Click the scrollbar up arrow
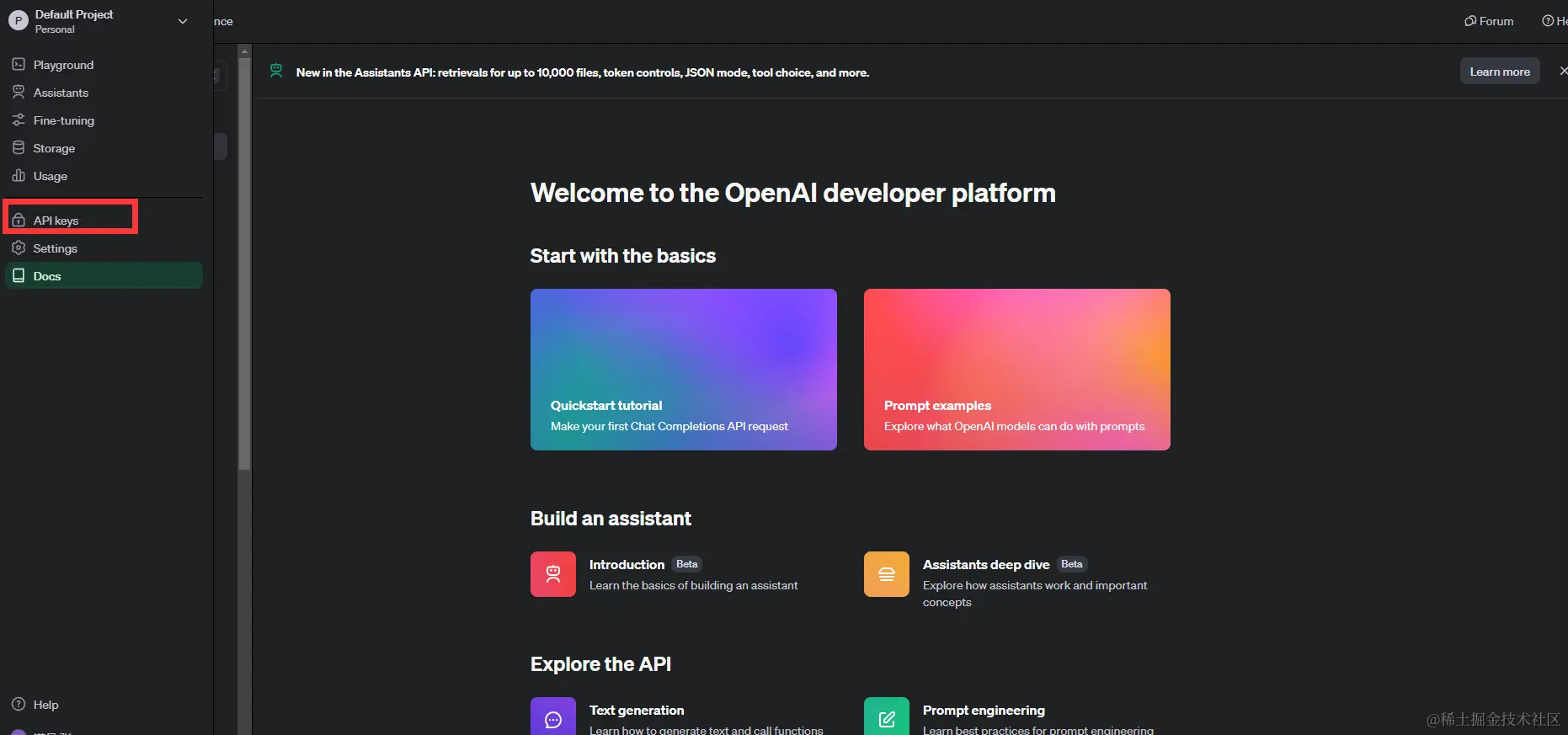 tap(244, 51)
